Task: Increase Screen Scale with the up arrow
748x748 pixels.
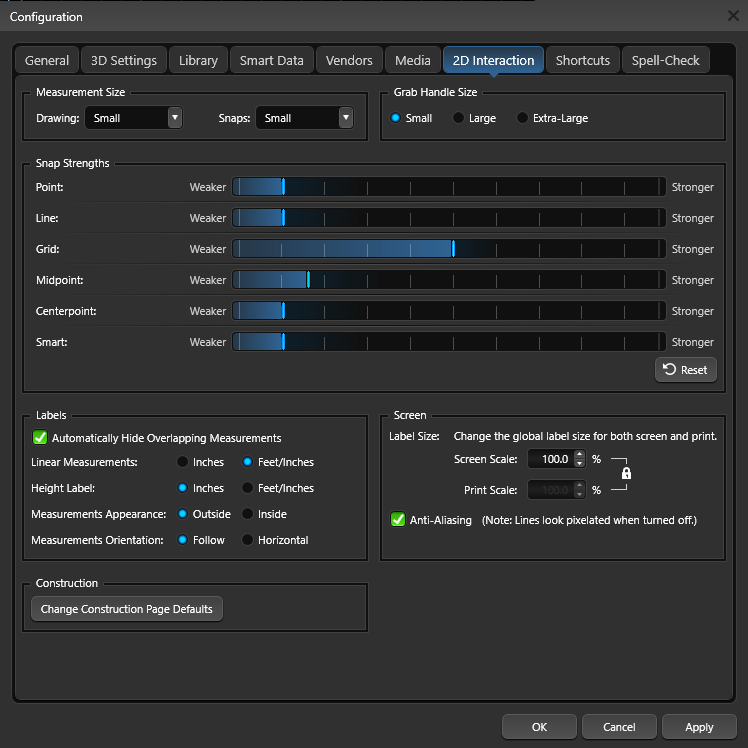Action: [x=579, y=454]
